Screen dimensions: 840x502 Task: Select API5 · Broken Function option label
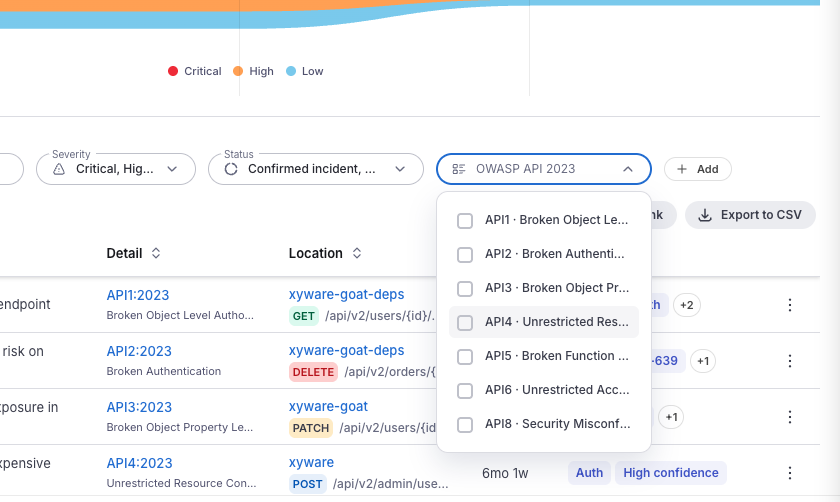click(557, 356)
